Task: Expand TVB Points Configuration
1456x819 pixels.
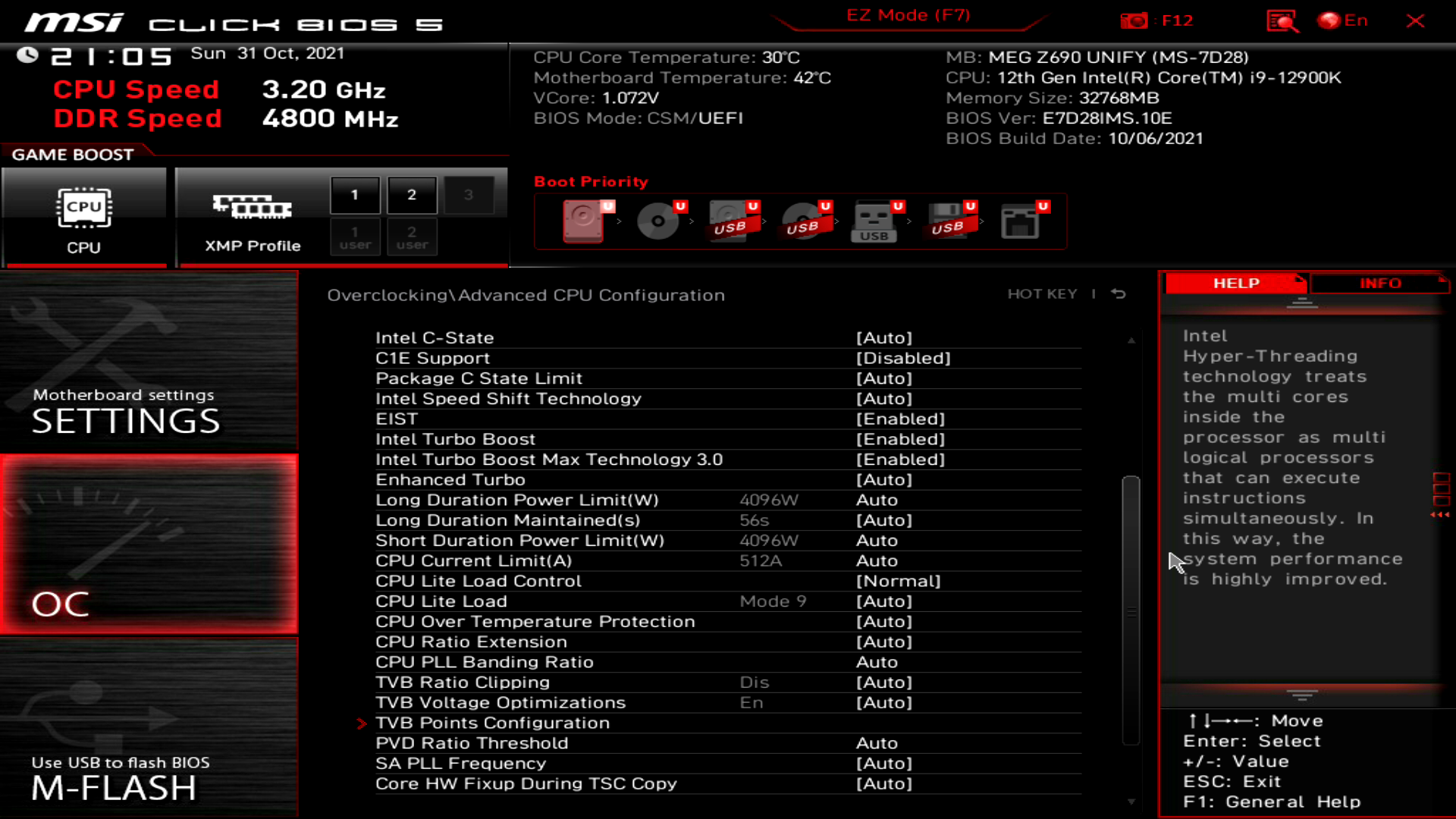Action: [492, 722]
